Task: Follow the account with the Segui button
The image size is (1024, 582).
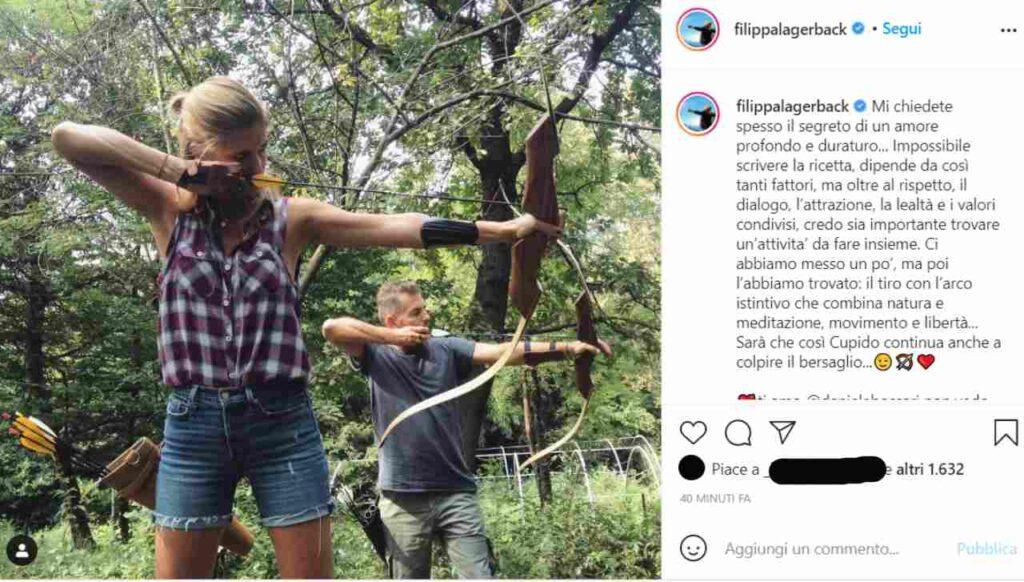Action: (901, 29)
